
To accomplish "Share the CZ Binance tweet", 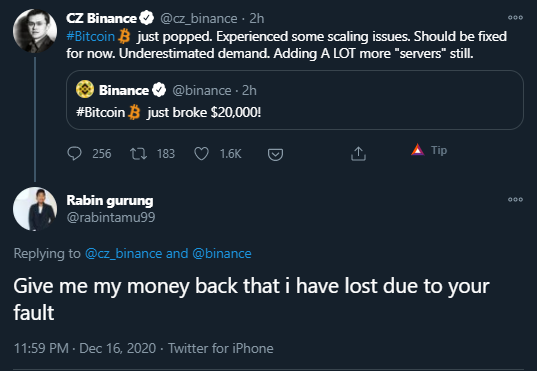I will (358, 153).
